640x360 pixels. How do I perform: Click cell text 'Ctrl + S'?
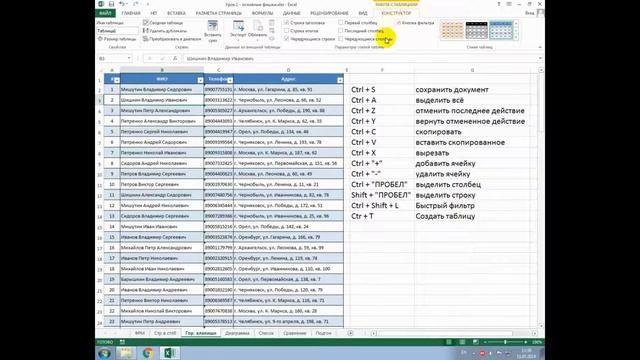363,89
